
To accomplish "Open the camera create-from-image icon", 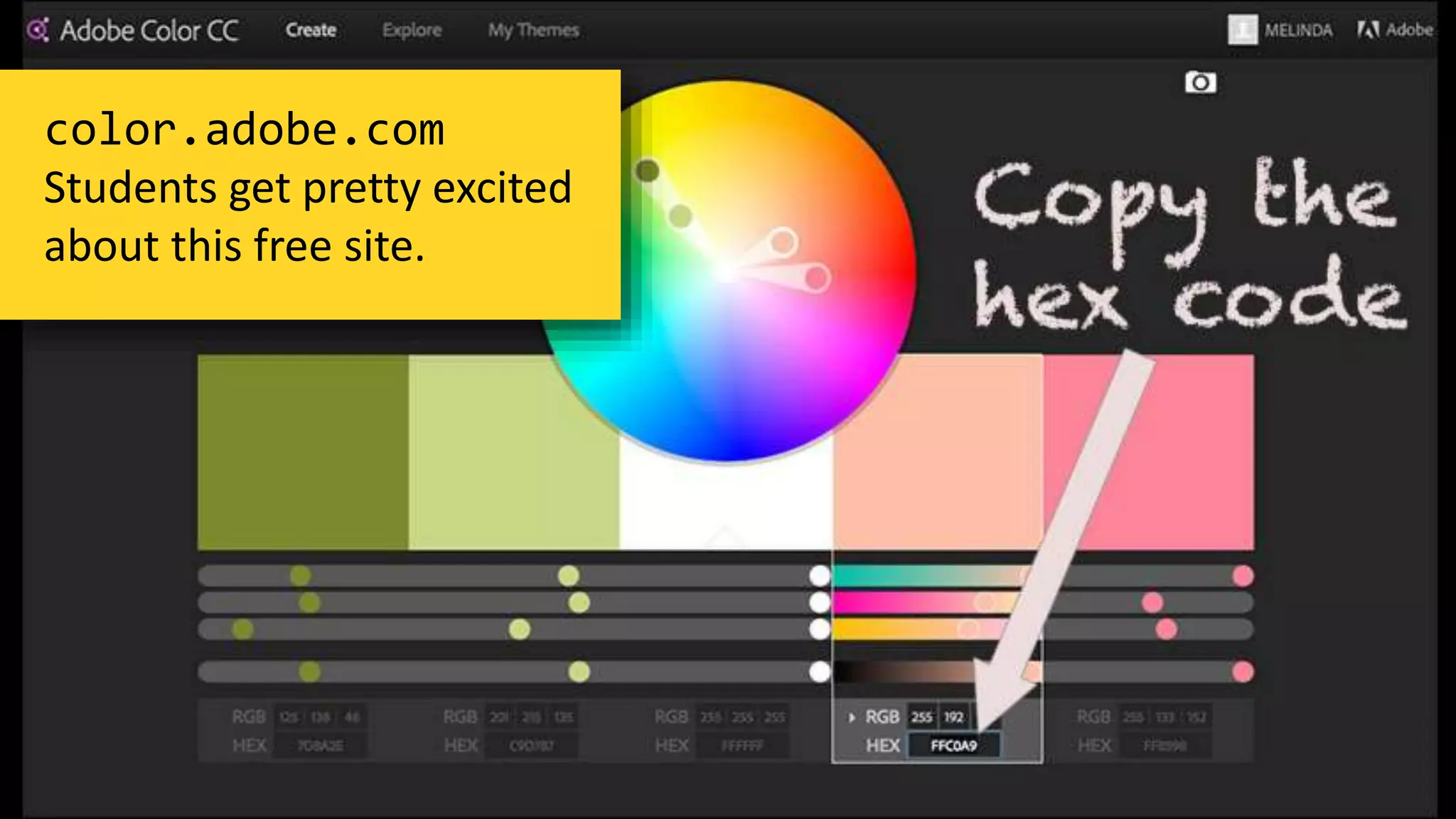I will (1200, 82).
